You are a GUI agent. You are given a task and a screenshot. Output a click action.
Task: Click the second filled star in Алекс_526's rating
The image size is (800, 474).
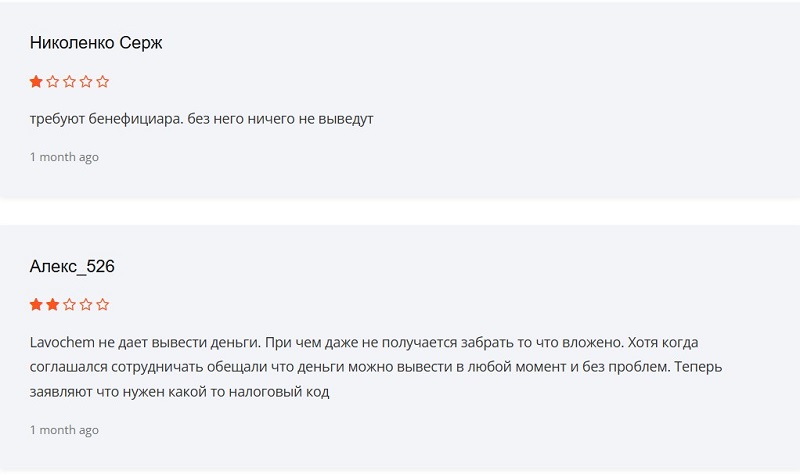pyautogui.click(x=53, y=304)
